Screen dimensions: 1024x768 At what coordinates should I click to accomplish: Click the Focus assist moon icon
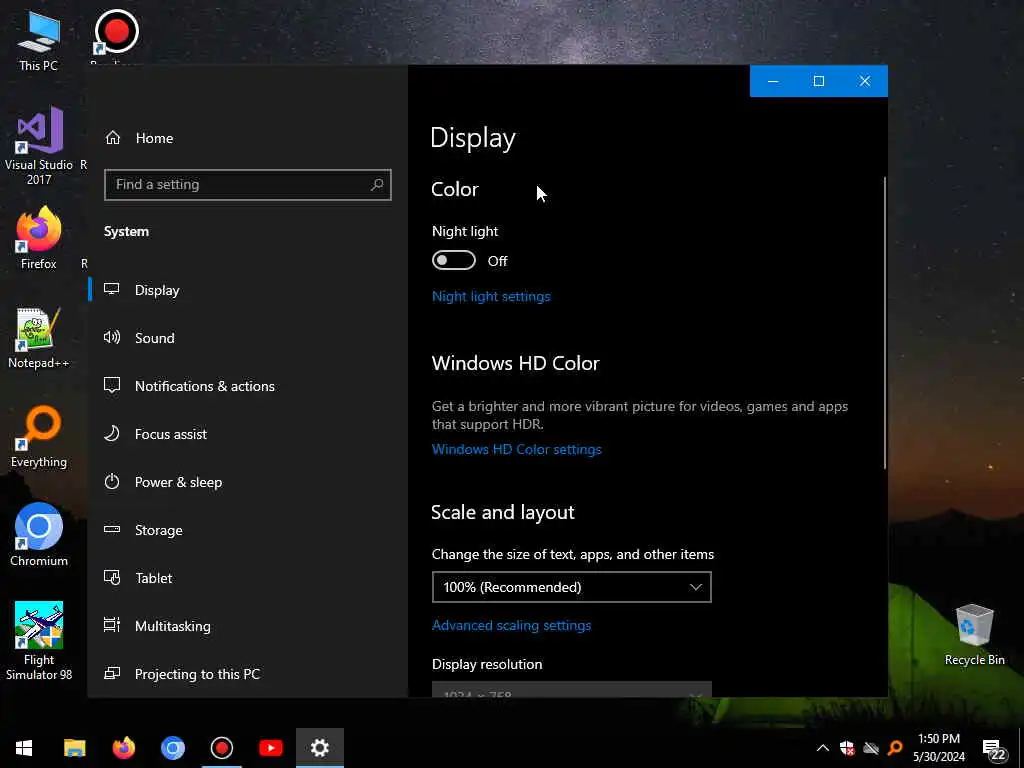[112, 434]
